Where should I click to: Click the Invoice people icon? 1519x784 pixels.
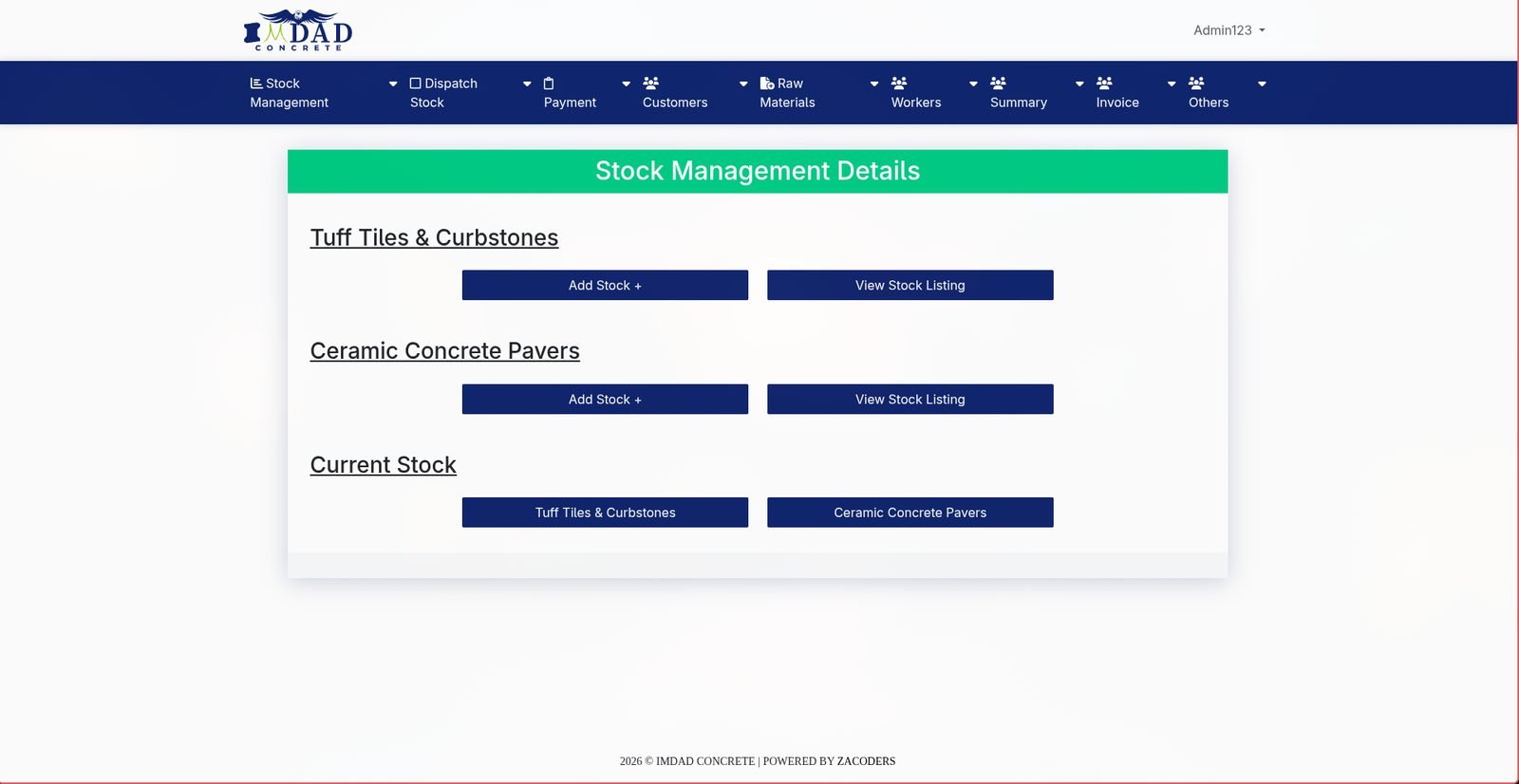[1104, 84]
